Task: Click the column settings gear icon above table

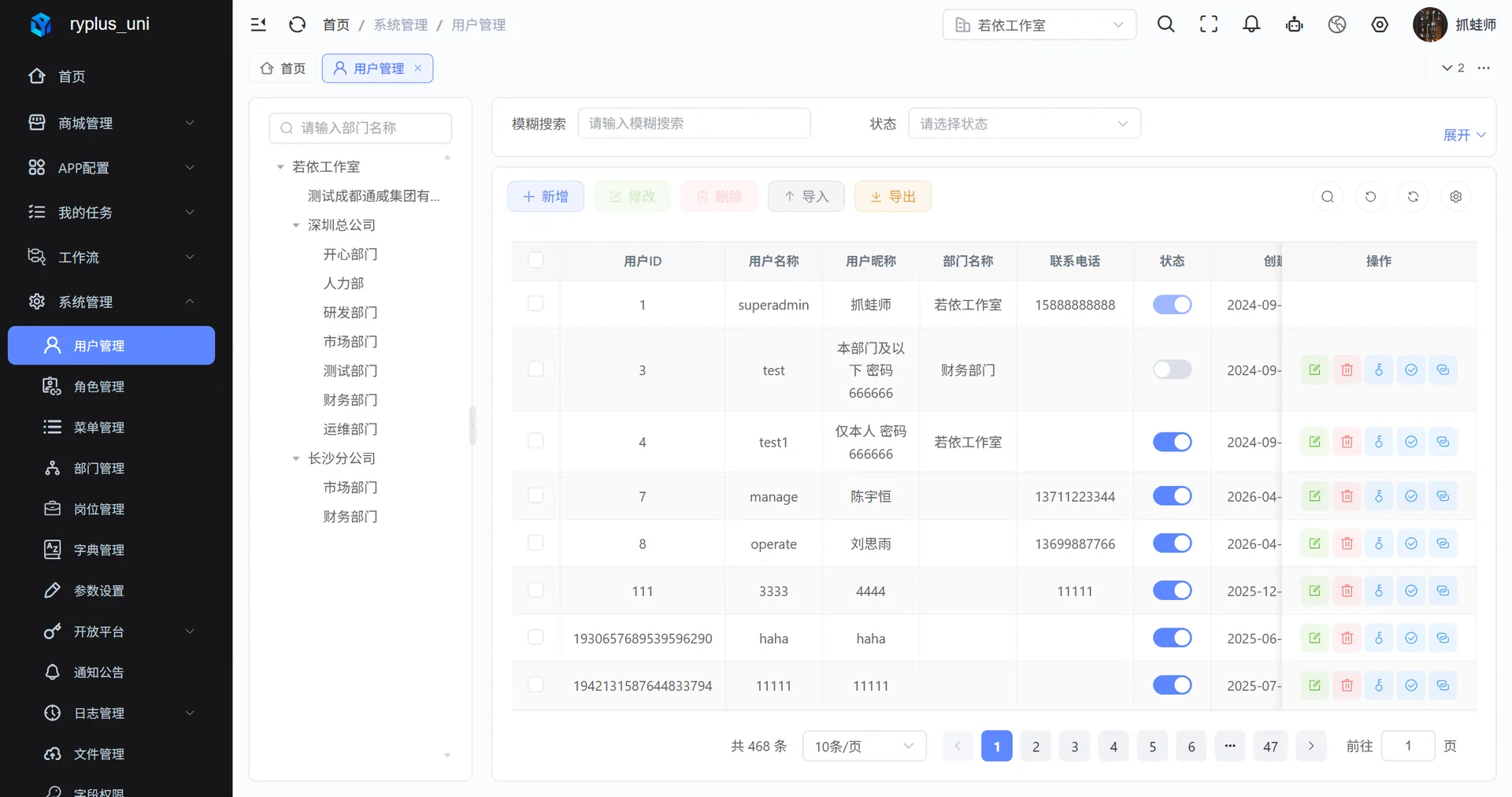Action: point(1455,197)
